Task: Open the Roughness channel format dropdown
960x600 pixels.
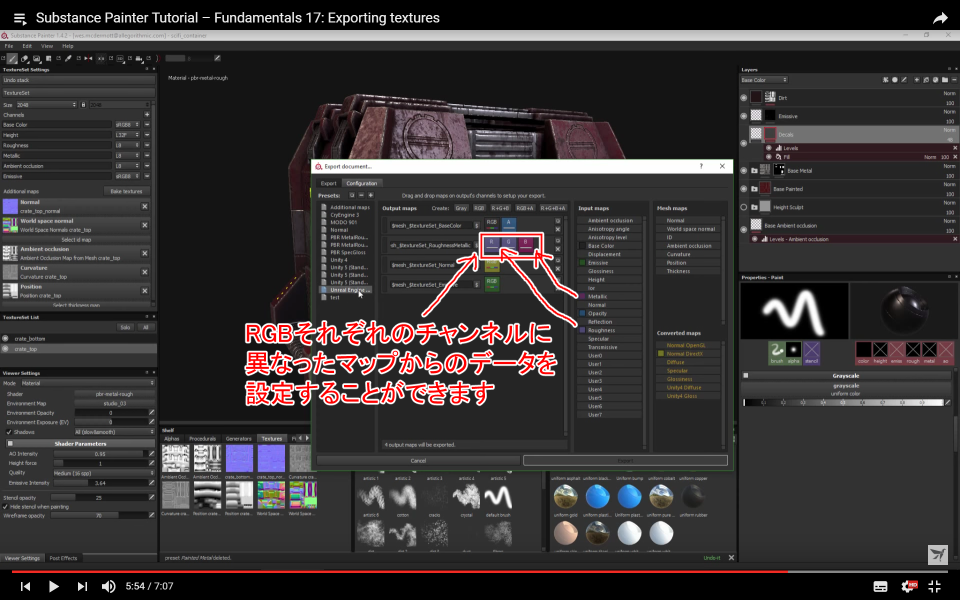Action: pos(127,145)
